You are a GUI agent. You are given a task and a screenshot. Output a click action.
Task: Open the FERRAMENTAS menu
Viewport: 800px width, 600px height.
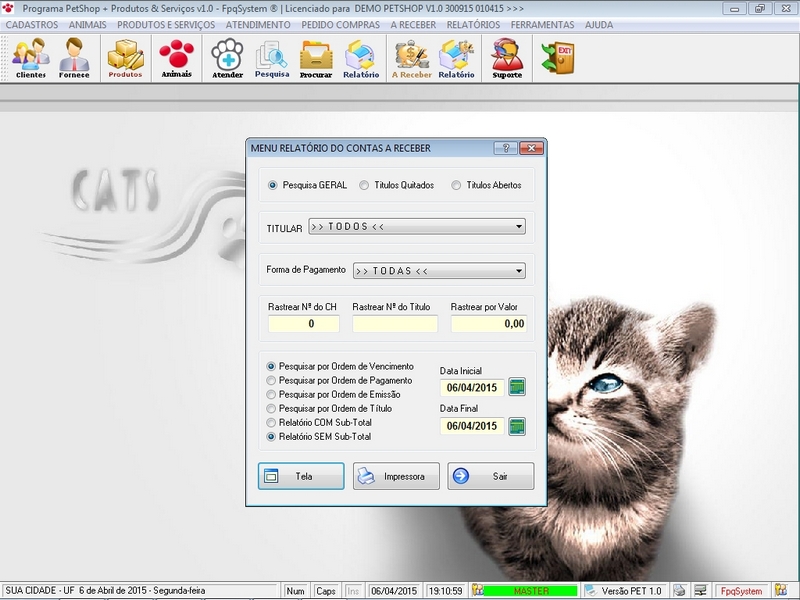pyautogui.click(x=542, y=25)
